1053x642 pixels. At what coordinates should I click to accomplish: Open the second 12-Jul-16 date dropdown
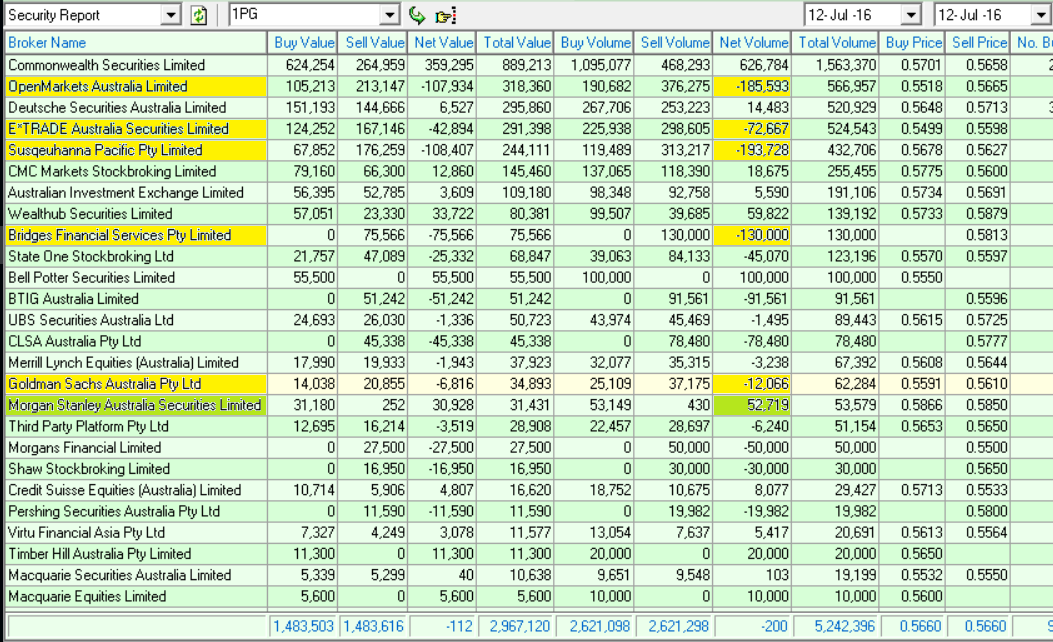tap(1042, 15)
